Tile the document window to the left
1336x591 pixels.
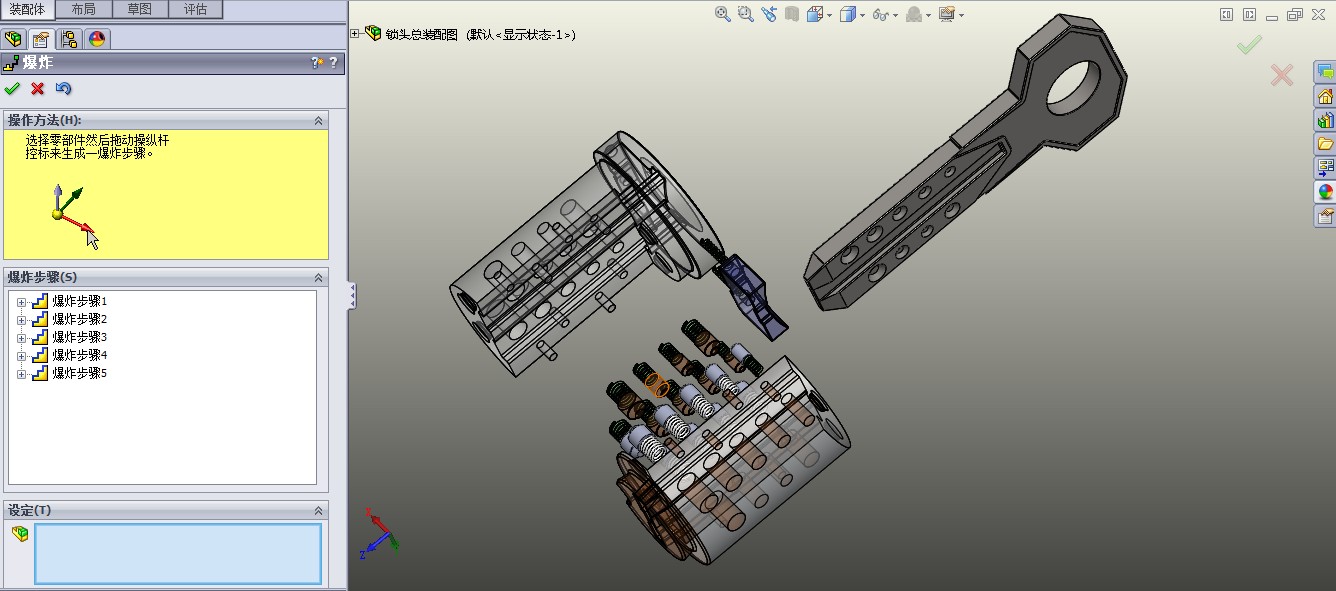pos(1228,14)
